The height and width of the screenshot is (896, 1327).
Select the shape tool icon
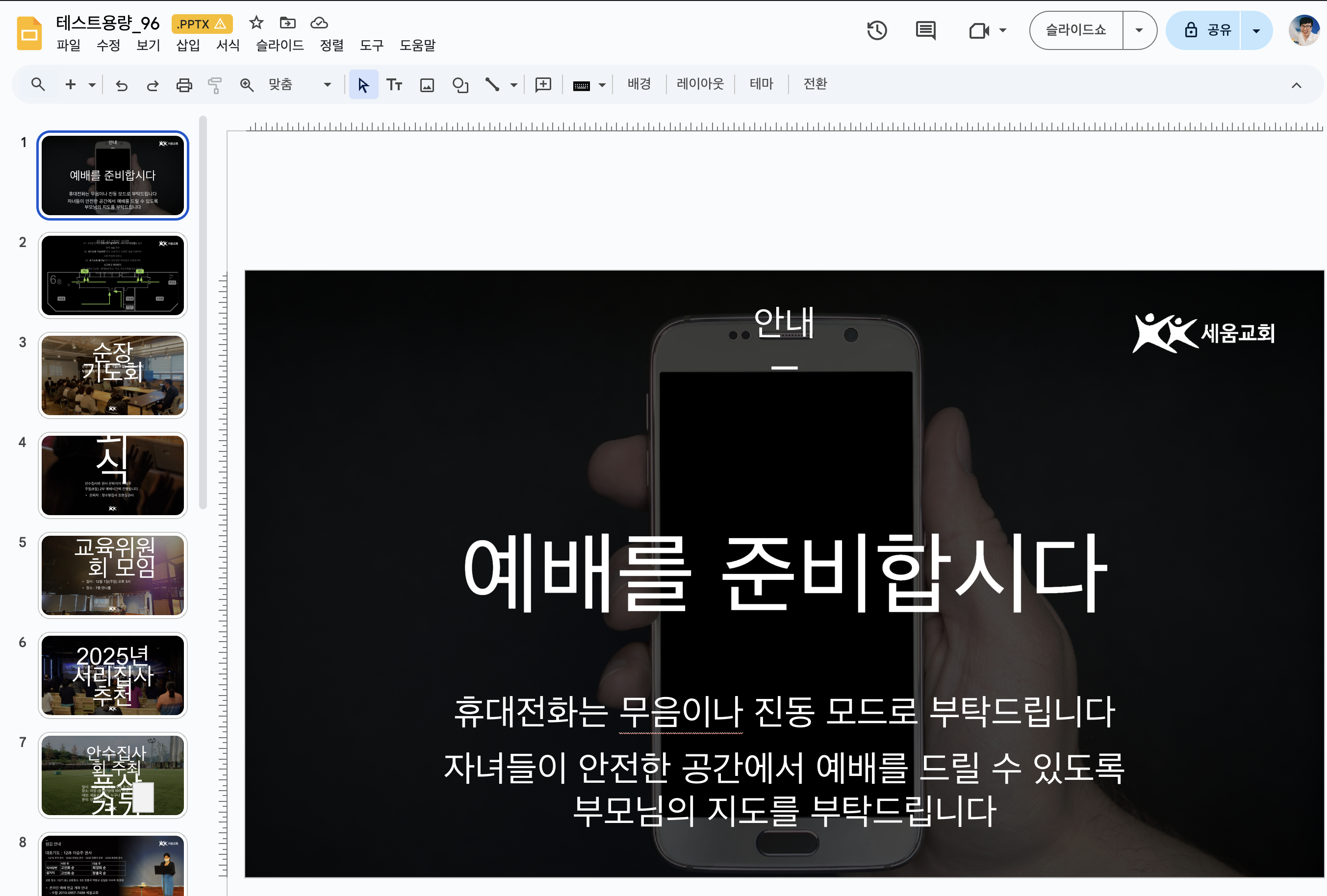click(459, 85)
